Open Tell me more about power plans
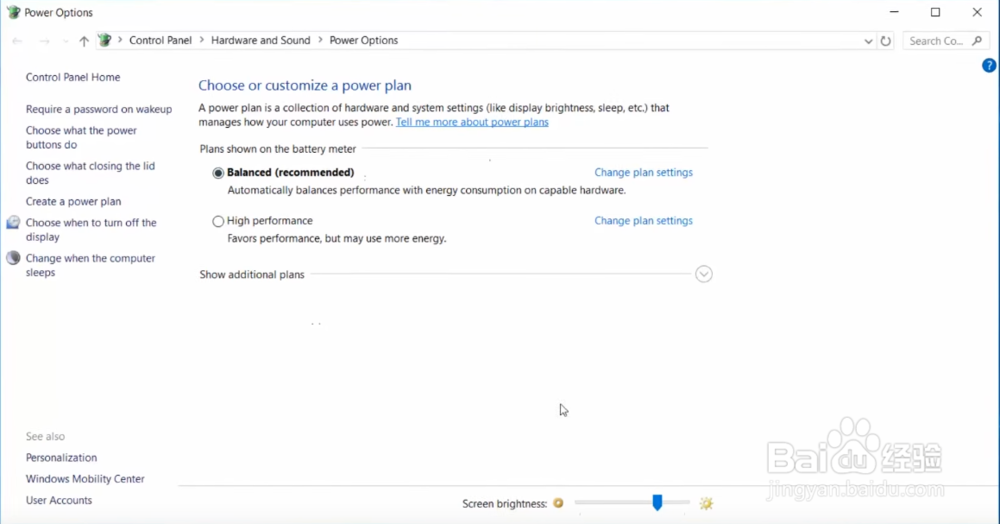 click(x=472, y=122)
